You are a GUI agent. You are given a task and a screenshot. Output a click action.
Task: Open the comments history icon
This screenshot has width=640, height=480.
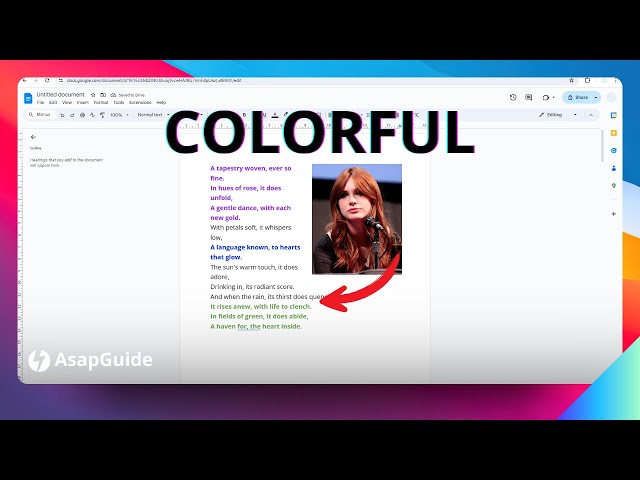[x=529, y=97]
